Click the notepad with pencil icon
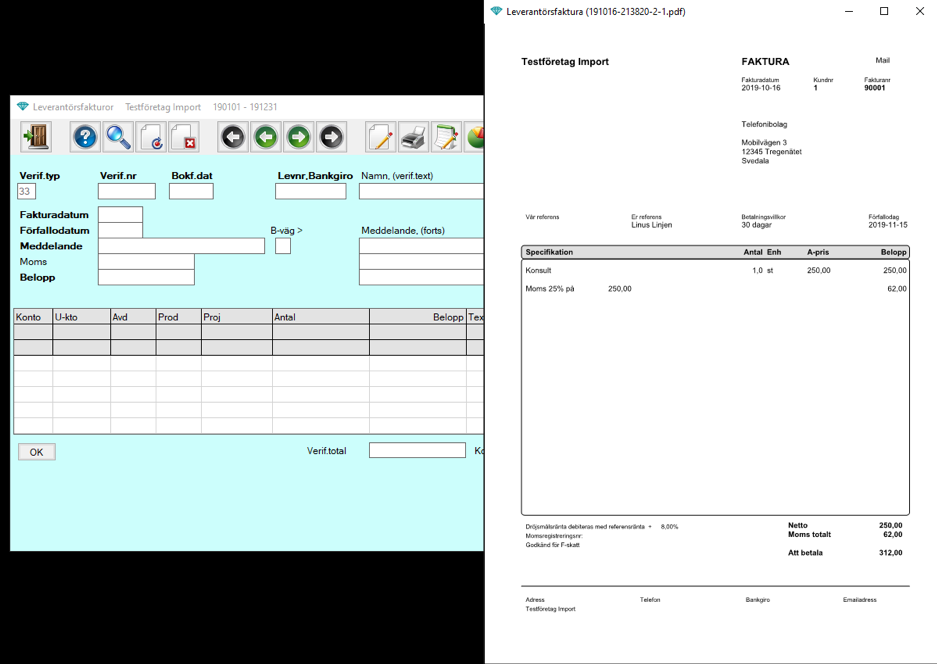 (x=446, y=136)
